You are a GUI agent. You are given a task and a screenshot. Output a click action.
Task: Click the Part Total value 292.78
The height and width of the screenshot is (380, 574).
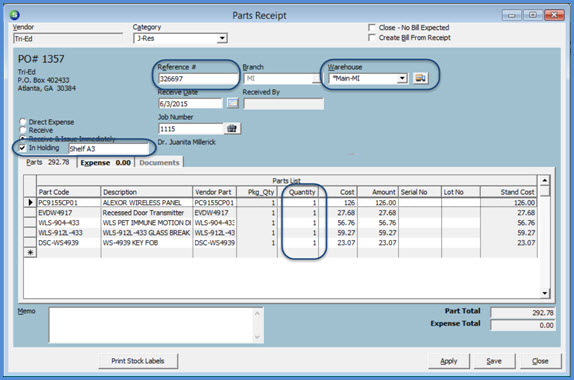coord(523,313)
